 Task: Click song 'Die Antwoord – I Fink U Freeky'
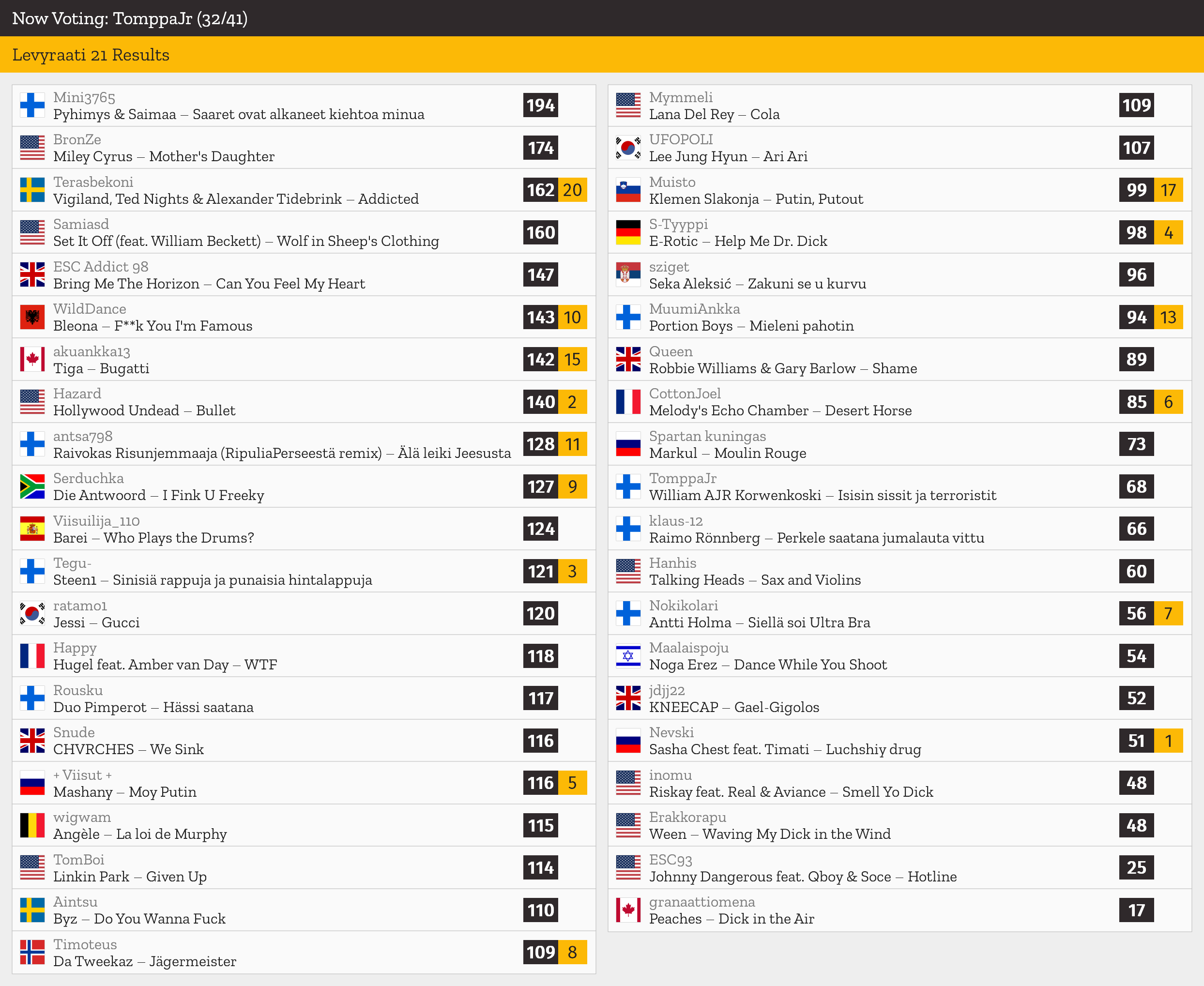pos(159,495)
